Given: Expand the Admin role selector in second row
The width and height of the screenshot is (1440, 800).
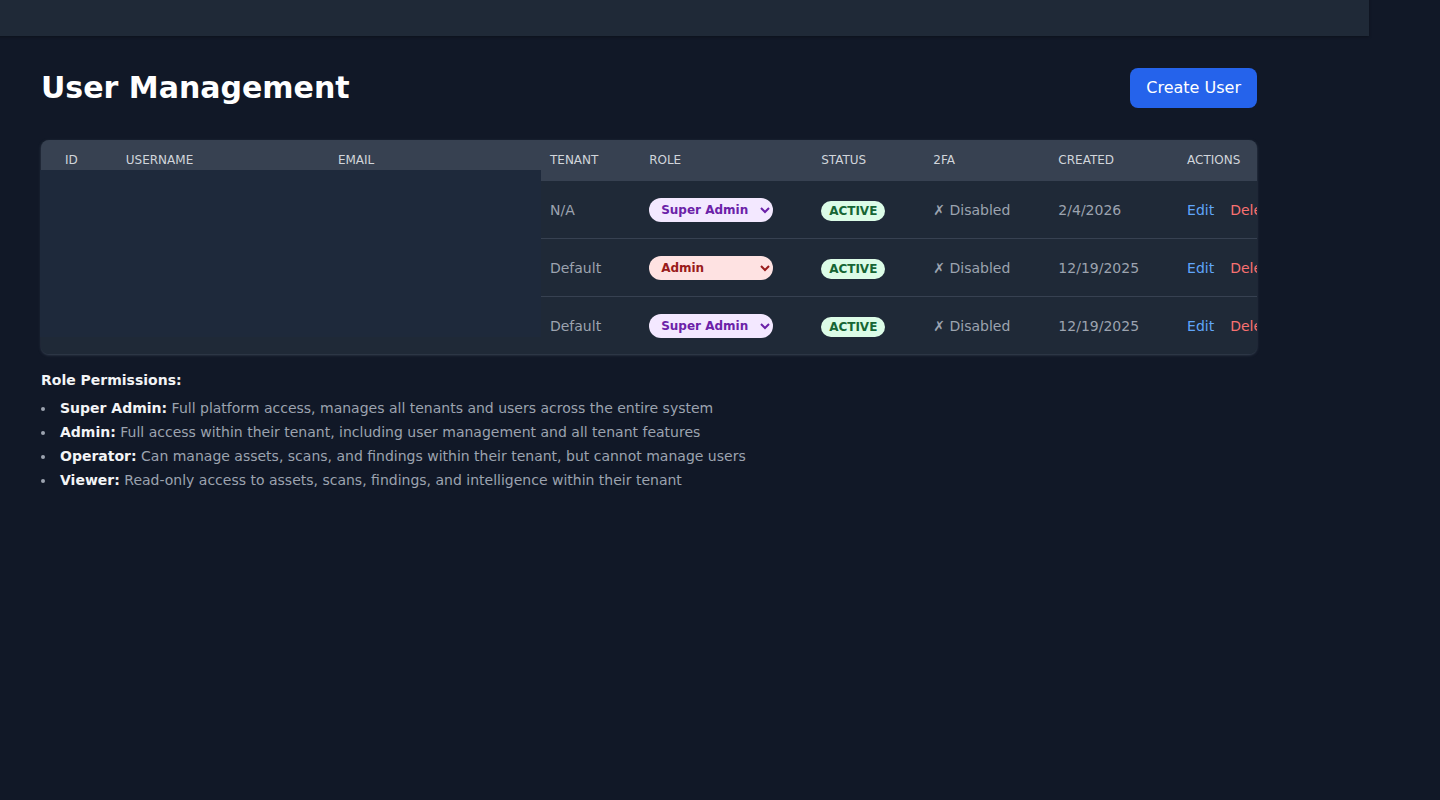Looking at the screenshot, I should click(x=710, y=268).
